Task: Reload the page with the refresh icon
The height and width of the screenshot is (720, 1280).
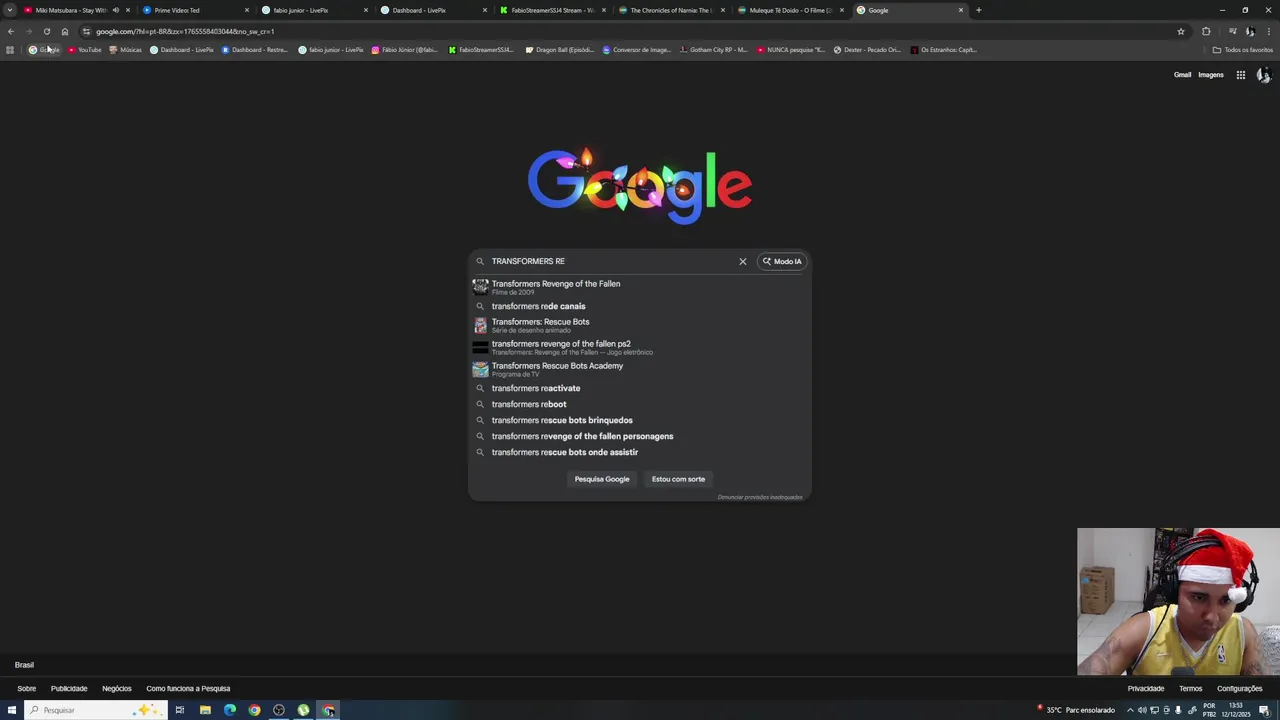Action: (x=46, y=31)
